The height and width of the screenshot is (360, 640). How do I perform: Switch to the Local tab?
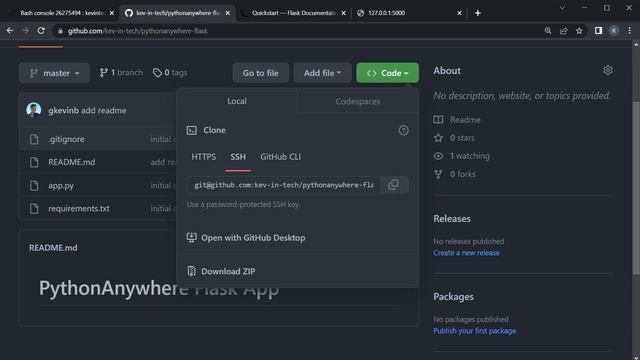click(x=237, y=101)
